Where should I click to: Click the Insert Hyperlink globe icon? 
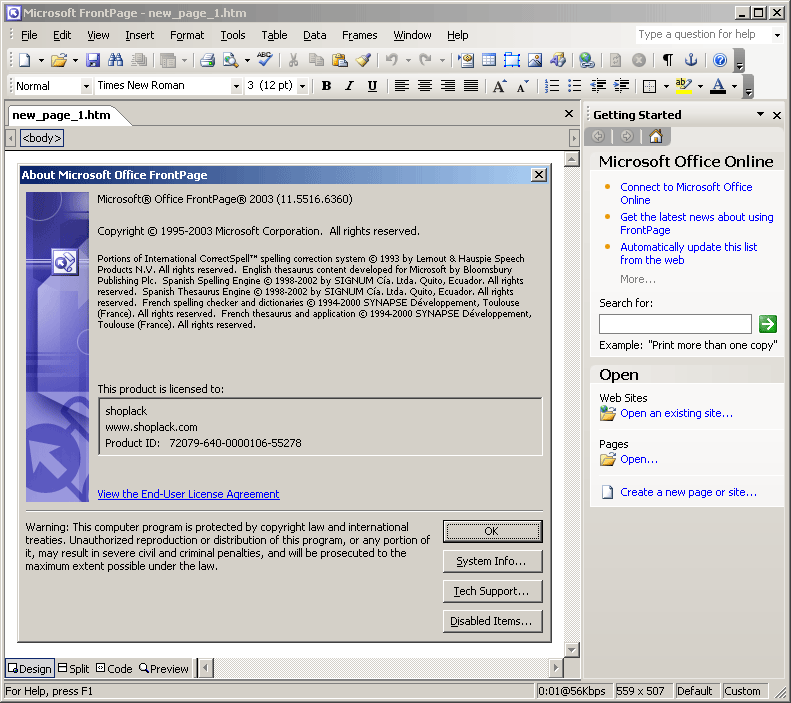tap(587, 61)
